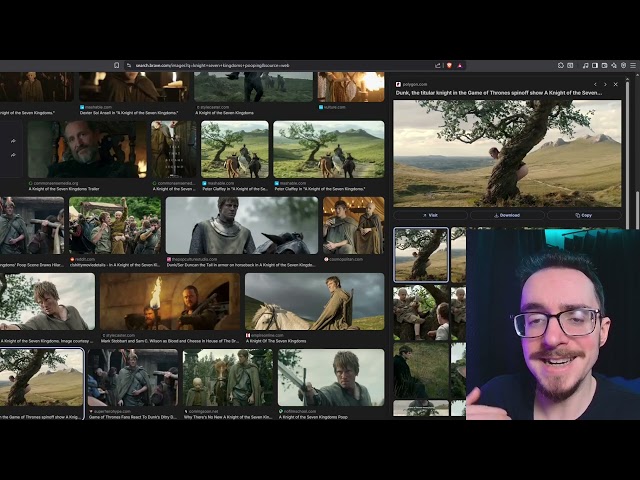Open the related thumbnail of a man in tall grass
This screenshot has height=480, width=640.
coord(421,371)
